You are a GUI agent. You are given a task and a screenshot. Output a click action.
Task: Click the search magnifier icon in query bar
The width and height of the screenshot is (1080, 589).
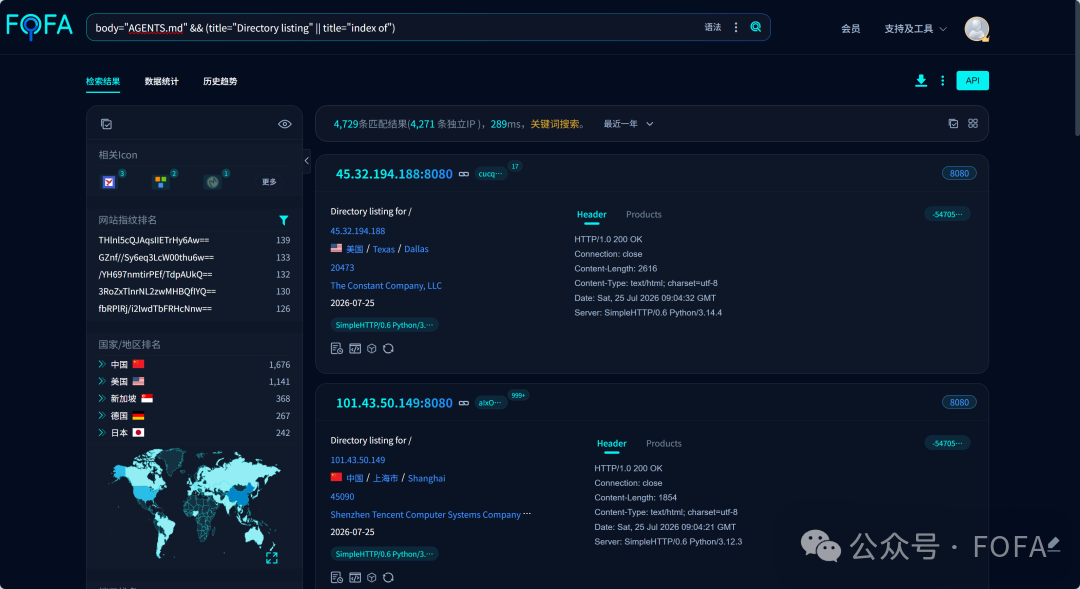click(x=756, y=27)
